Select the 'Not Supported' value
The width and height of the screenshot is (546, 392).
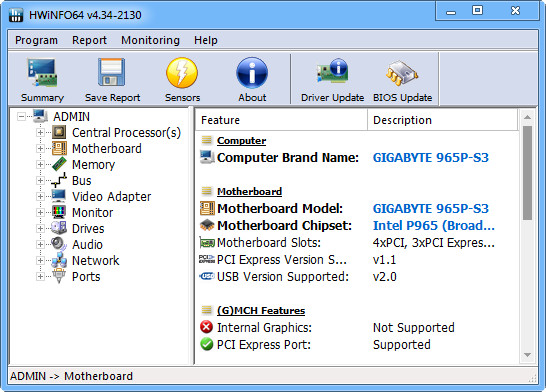point(414,328)
